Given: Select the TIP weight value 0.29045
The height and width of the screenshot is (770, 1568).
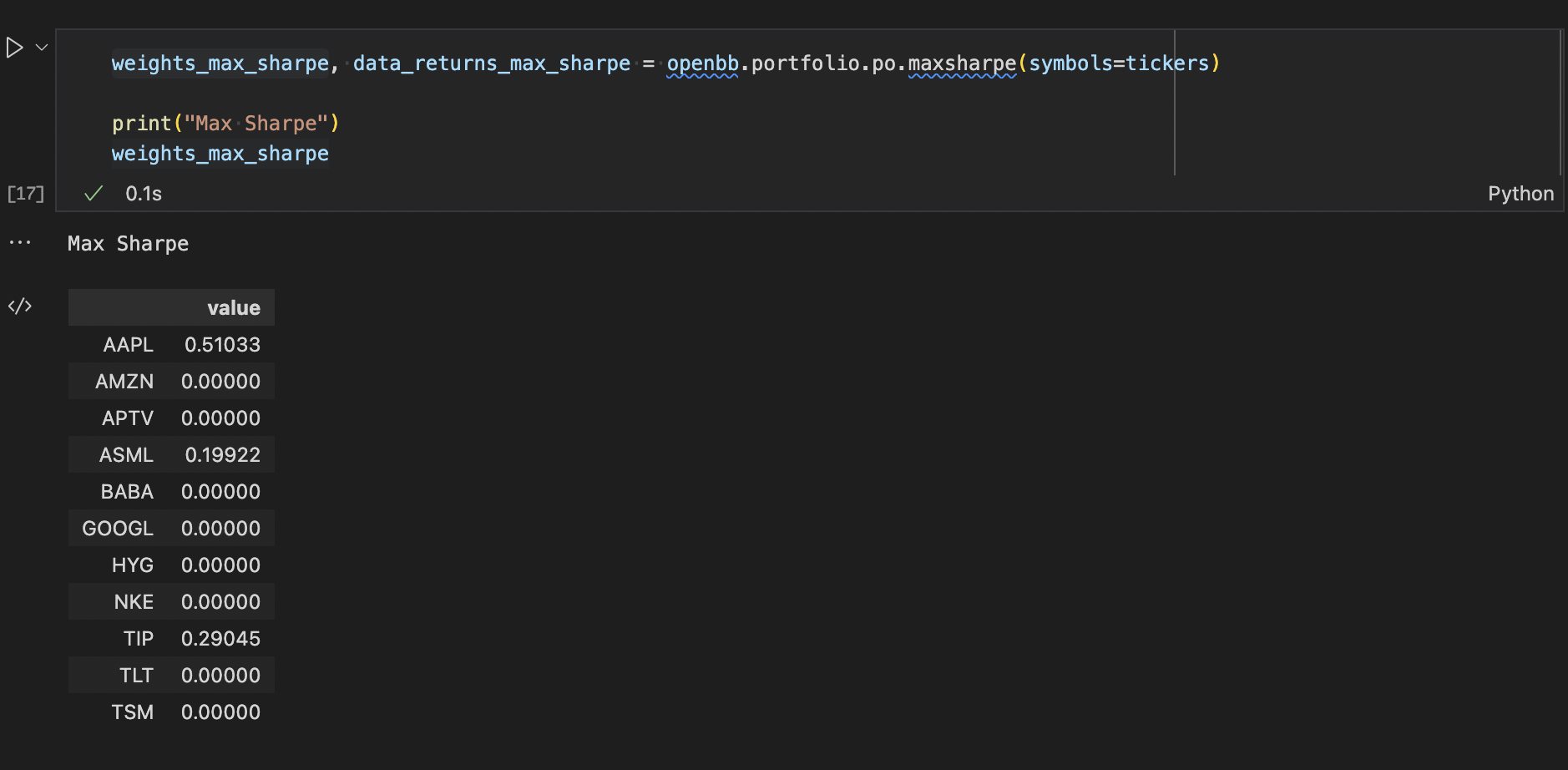Looking at the screenshot, I should (220, 637).
